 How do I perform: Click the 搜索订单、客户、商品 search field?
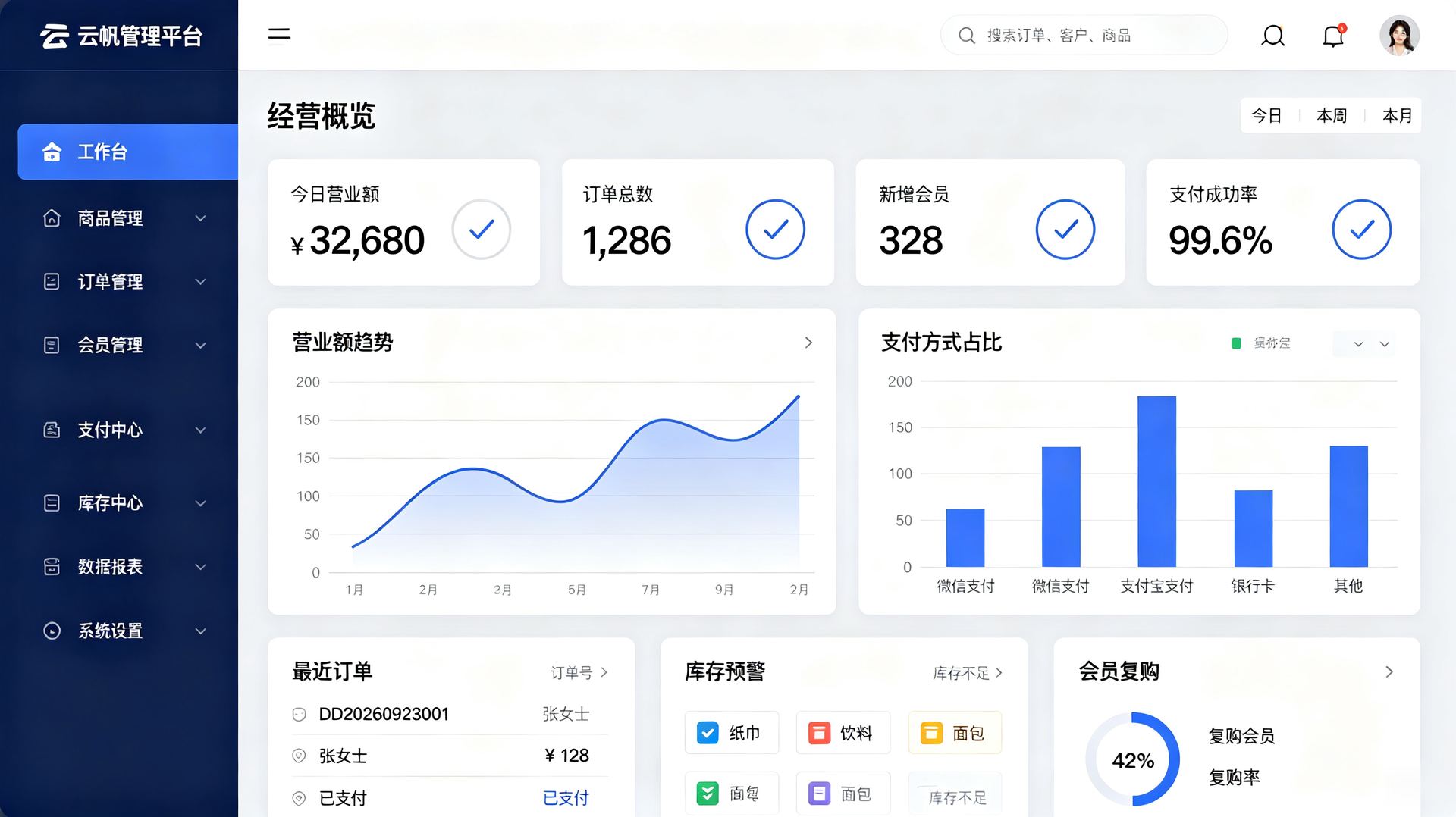click(x=1084, y=36)
